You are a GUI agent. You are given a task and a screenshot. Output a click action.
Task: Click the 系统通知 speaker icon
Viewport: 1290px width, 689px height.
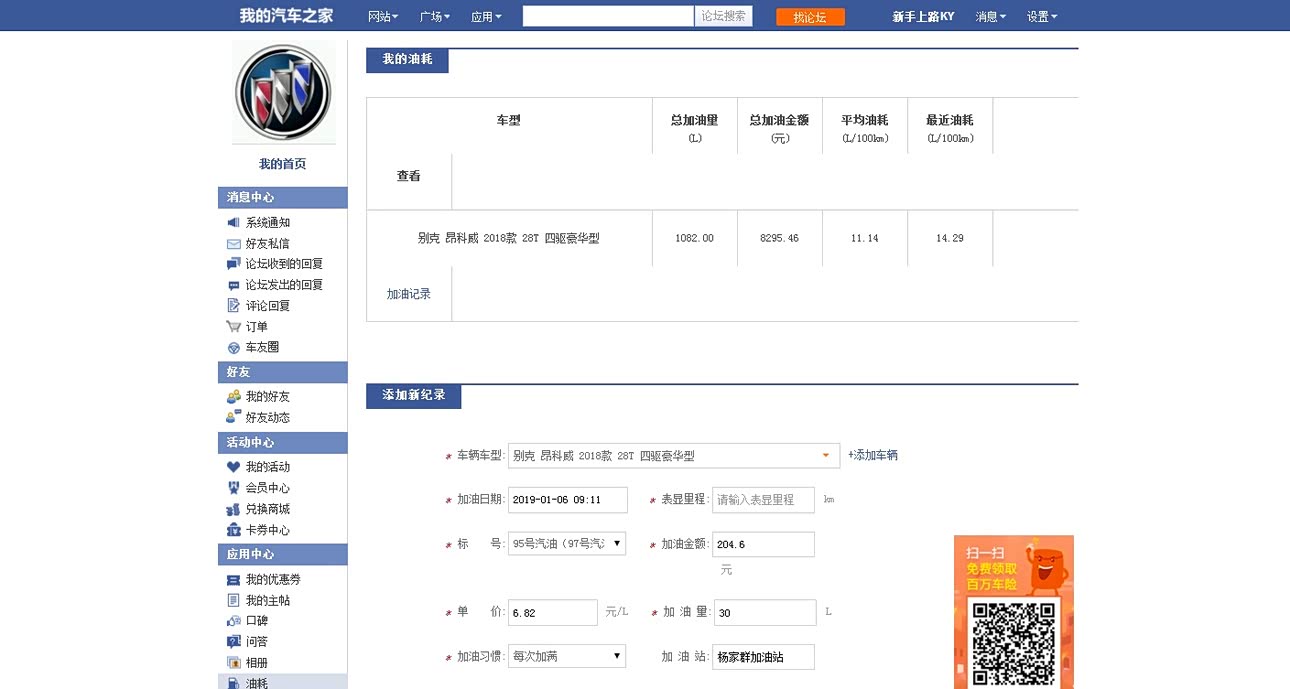(x=233, y=223)
